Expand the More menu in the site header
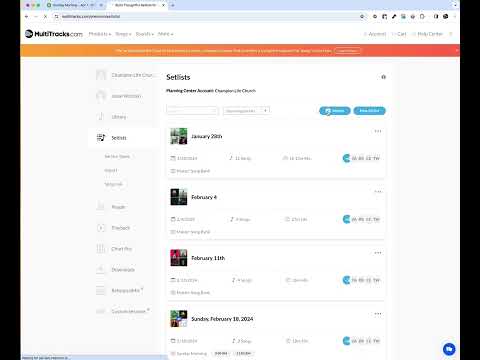 [x=165, y=34]
